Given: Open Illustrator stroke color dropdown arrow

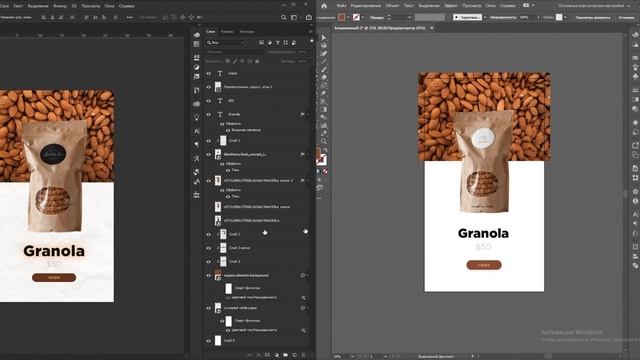Looking at the screenshot, I should [363, 17].
